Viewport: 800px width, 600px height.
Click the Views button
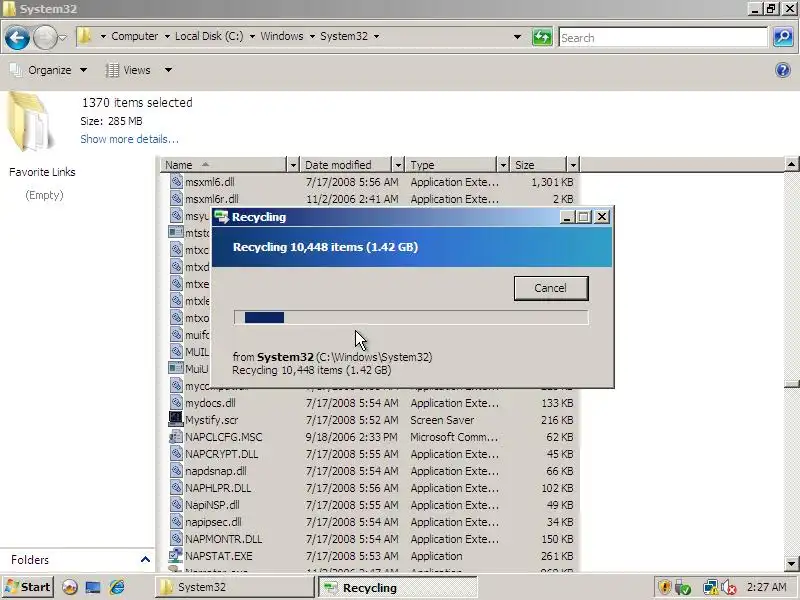[129, 70]
